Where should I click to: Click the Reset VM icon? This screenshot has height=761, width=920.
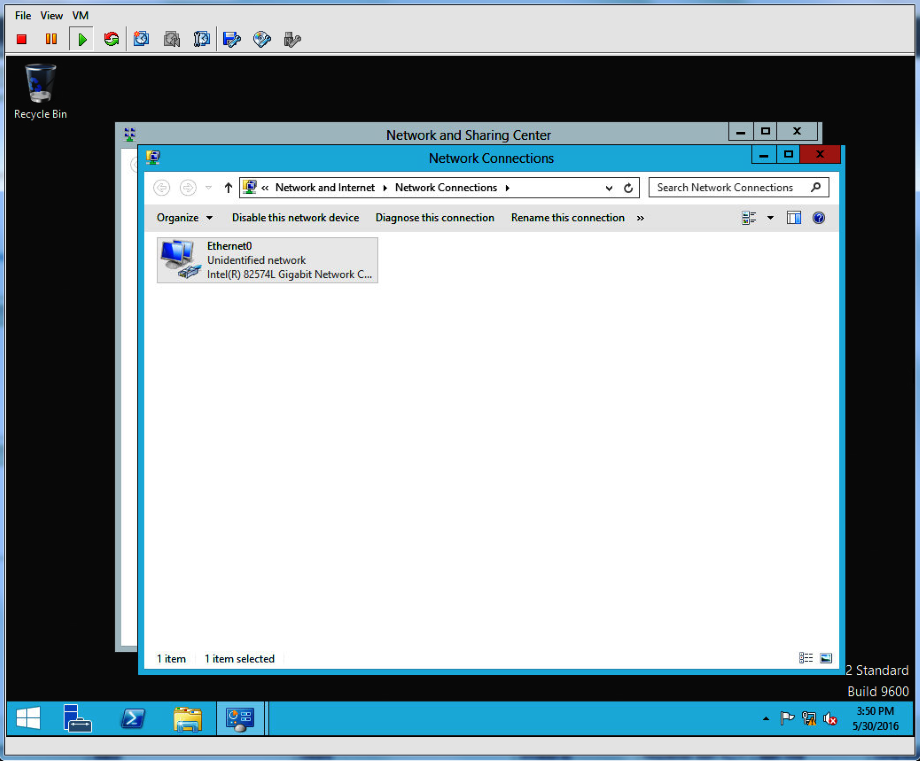point(111,39)
